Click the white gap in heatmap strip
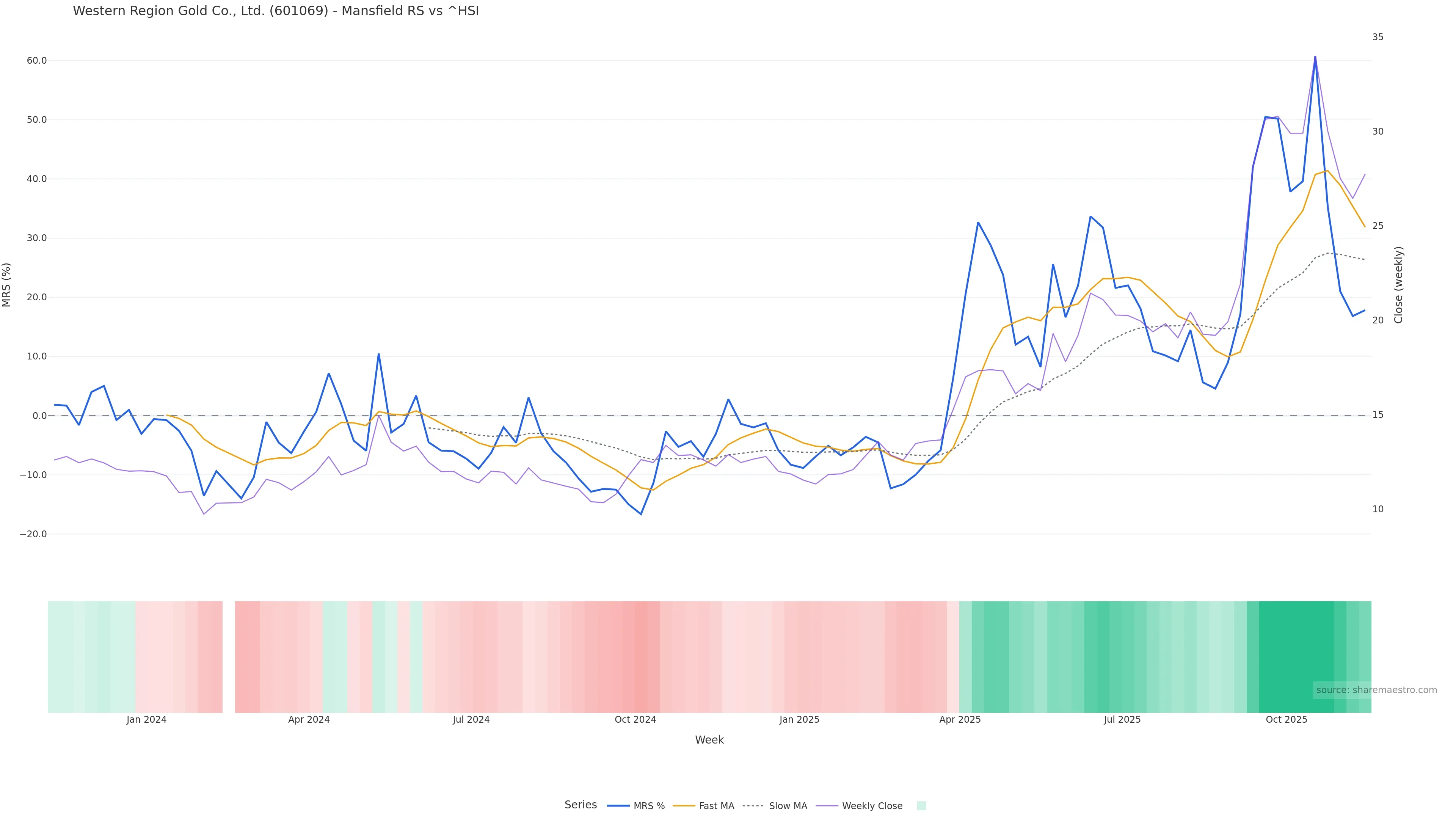Viewport: 1456px width, 819px height. tap(228, 656)
